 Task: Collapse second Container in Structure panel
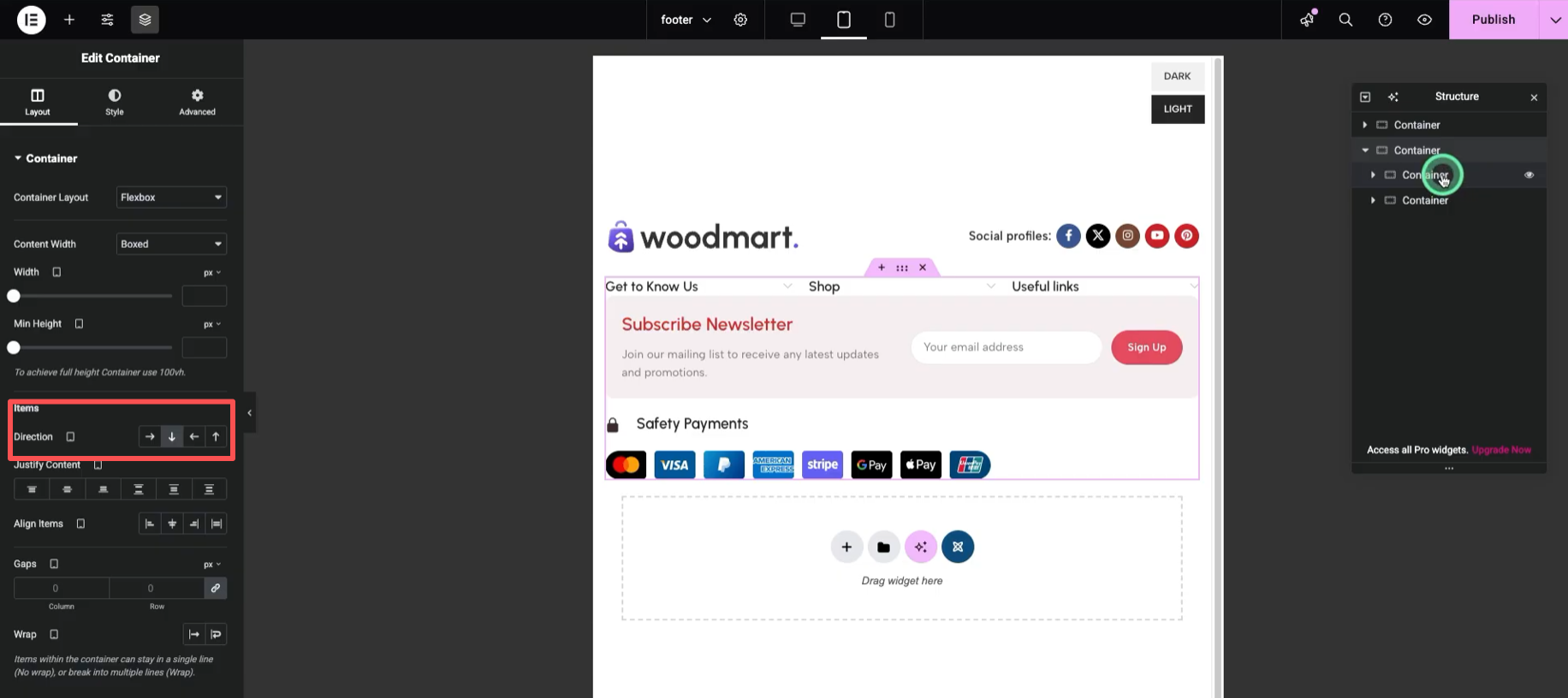pyautogui.click(x=1364, y=150)
